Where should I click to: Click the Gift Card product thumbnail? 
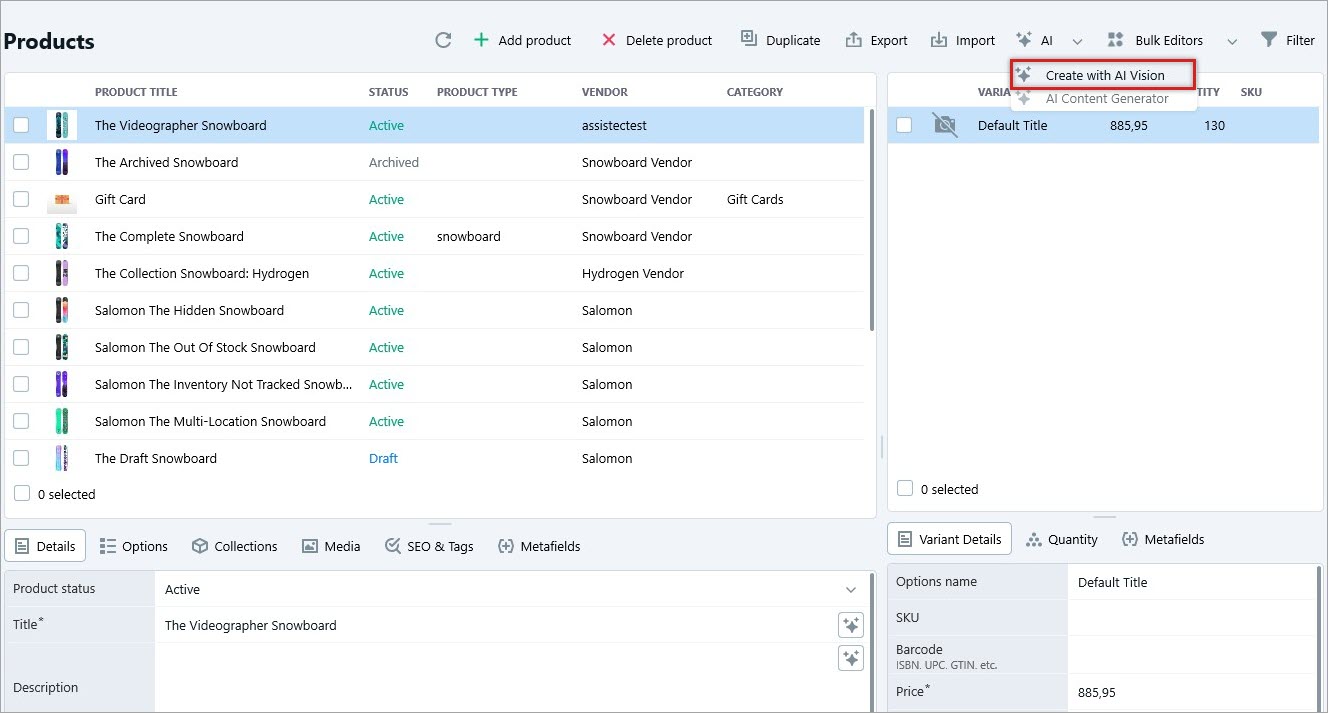(62, 200)
